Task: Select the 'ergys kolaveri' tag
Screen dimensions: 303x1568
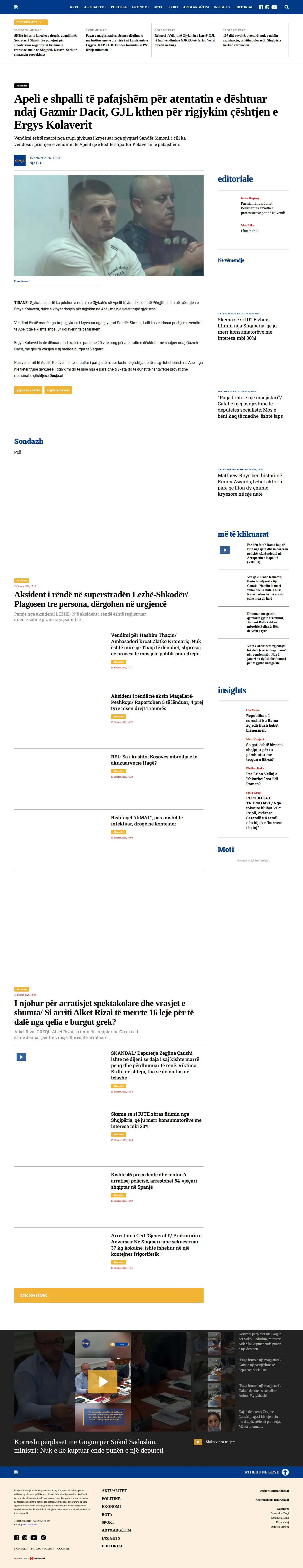Action: pyautogui.click(x=58, y=390)
